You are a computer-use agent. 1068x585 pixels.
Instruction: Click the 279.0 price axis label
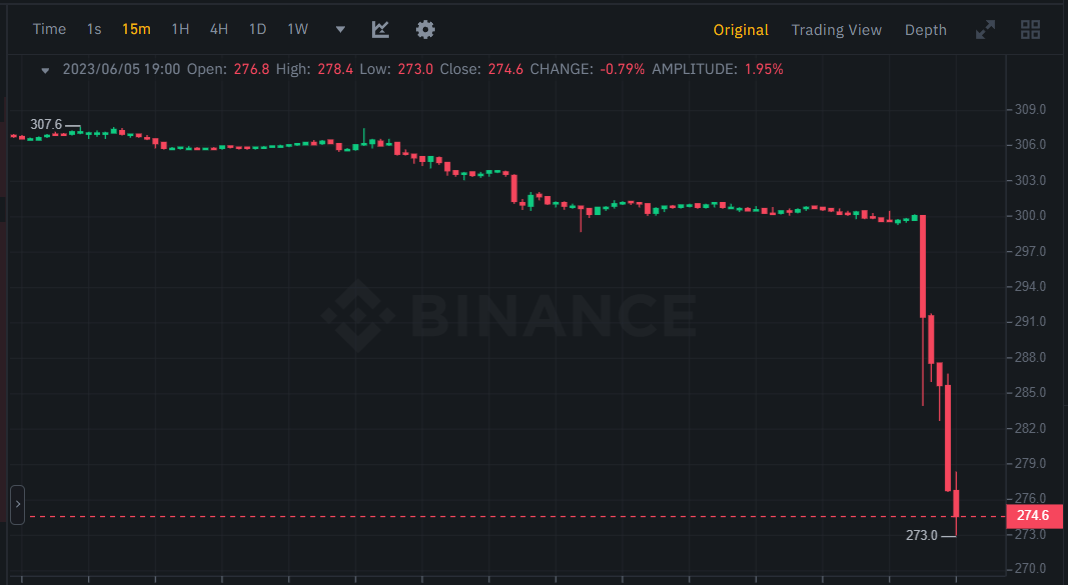pos(1030,464)
